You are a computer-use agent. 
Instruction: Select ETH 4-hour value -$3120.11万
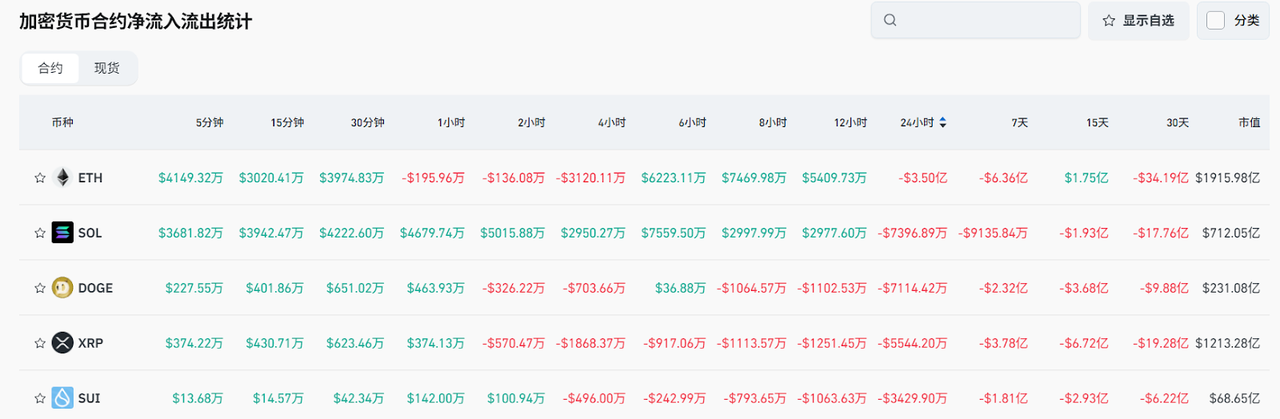pos(591,178)
